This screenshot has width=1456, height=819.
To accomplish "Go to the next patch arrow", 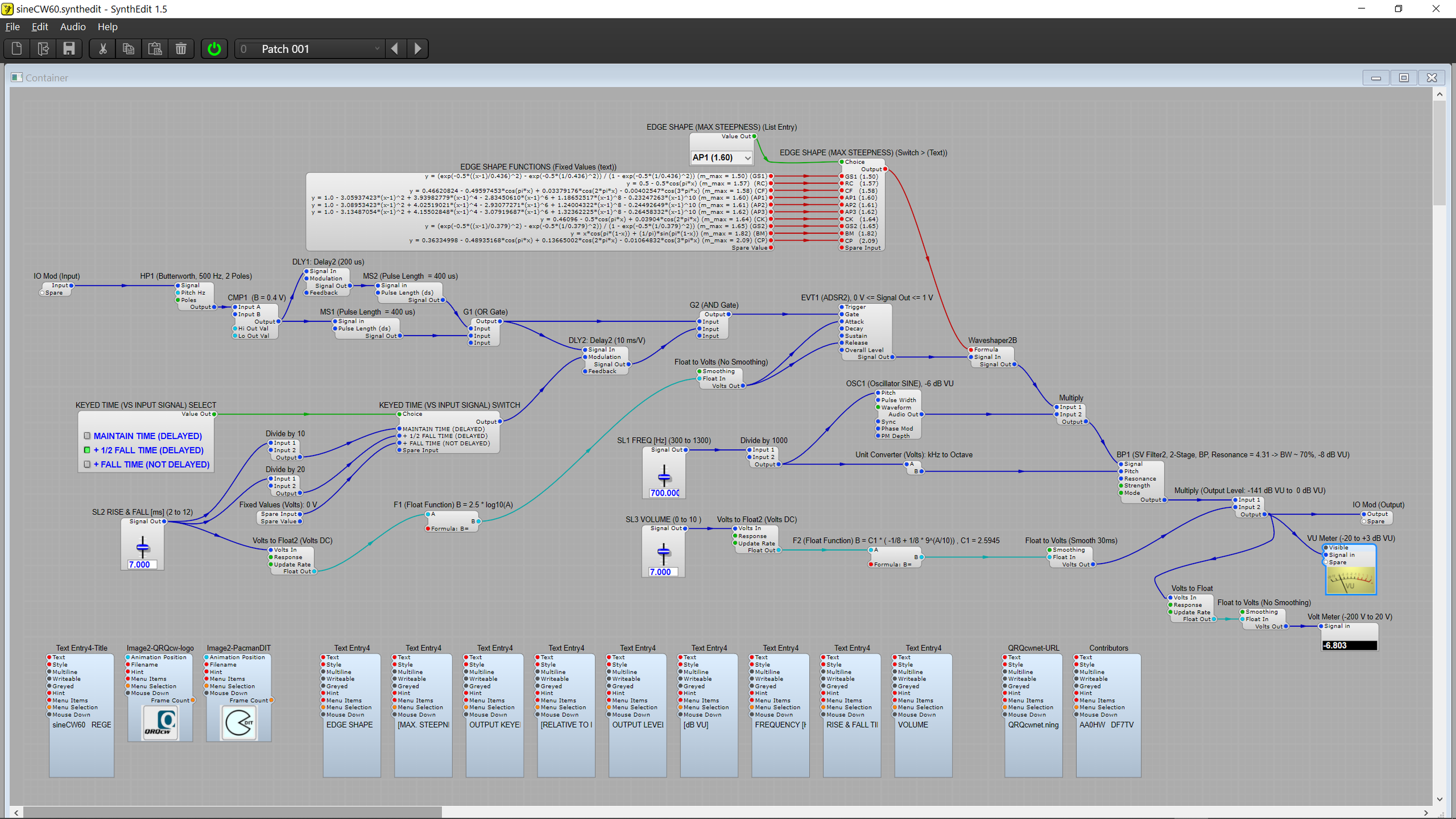I will click(418, 49).
